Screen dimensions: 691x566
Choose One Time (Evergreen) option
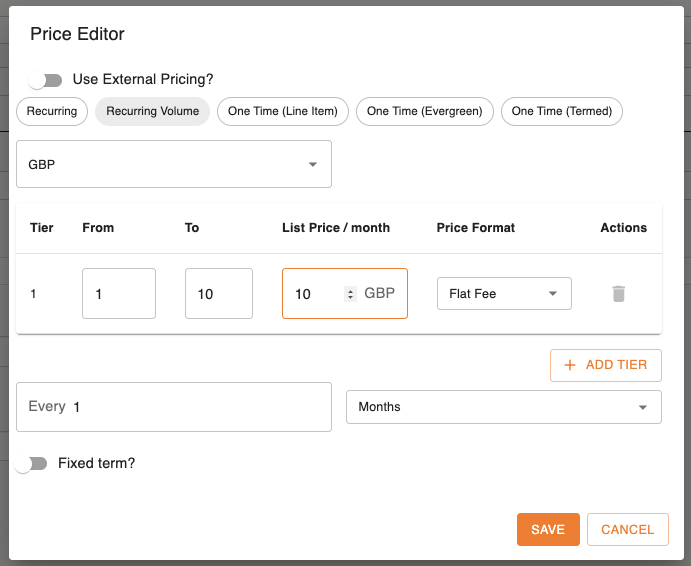click(424, 111)
